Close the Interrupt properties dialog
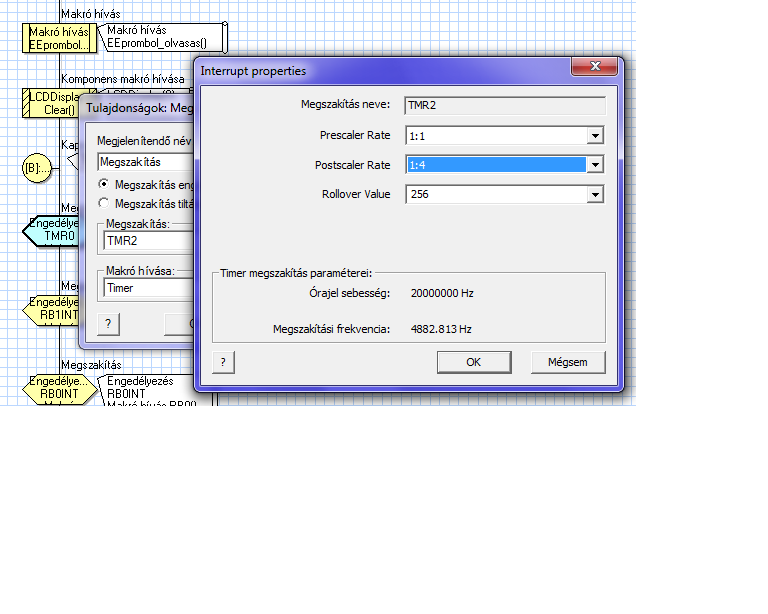 point(595,66)
